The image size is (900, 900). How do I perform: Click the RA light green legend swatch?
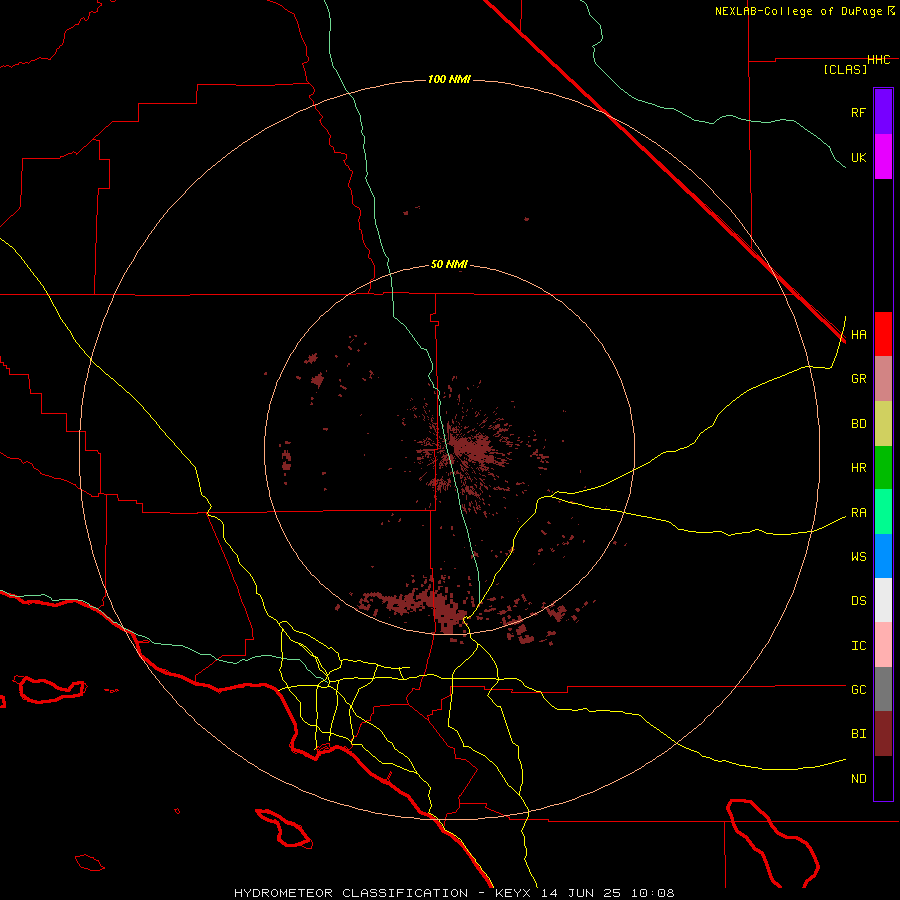(x=883, y=512)
